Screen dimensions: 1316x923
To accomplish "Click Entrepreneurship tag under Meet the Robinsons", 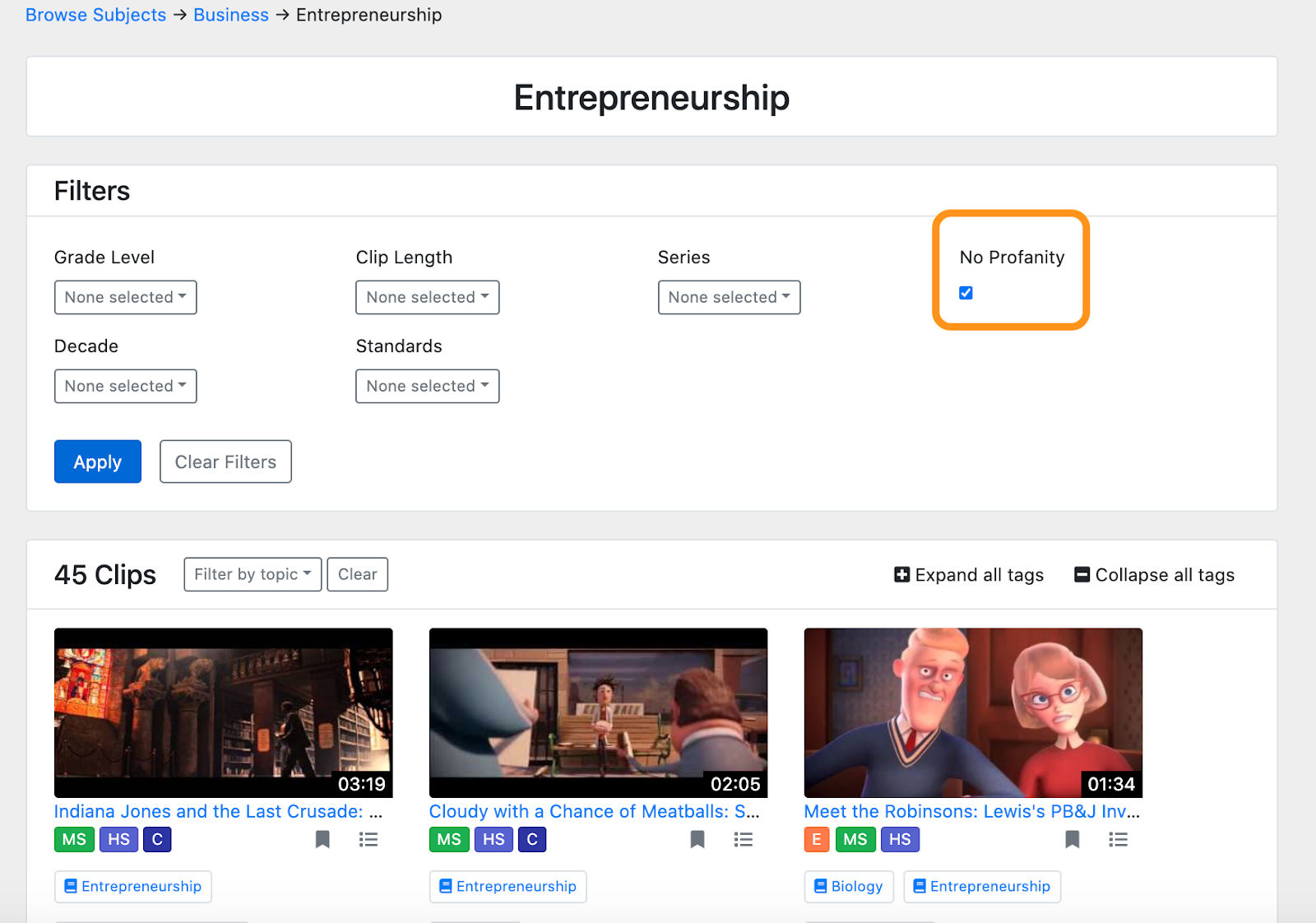I will coord(982,887).
